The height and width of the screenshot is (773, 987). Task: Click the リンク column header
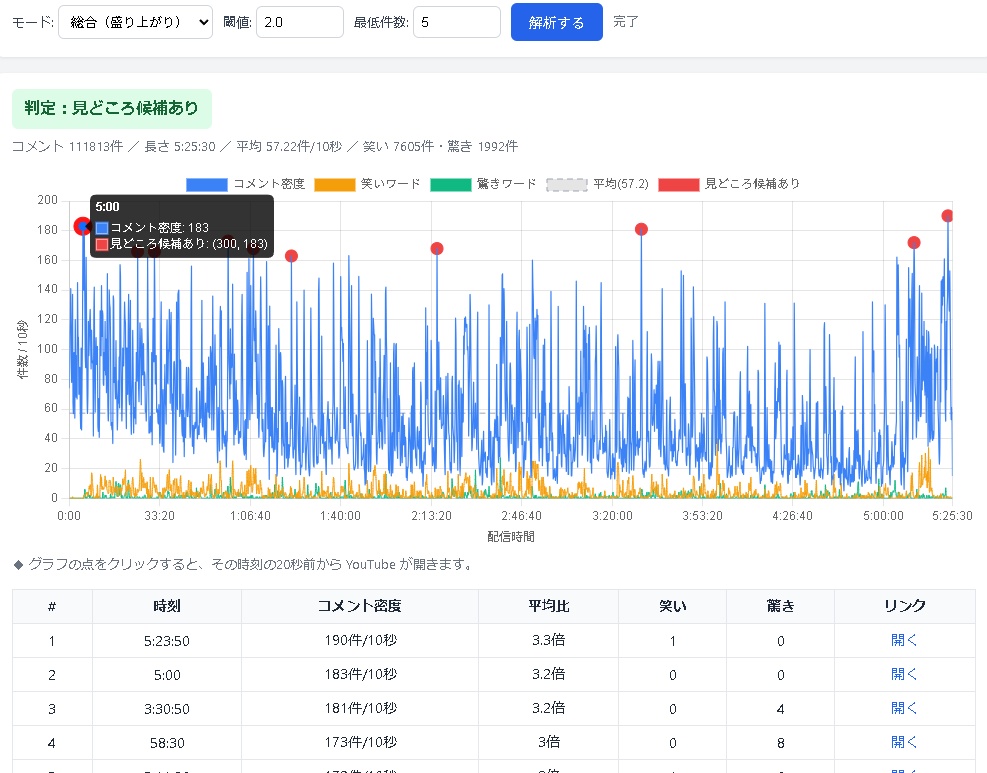905,606
